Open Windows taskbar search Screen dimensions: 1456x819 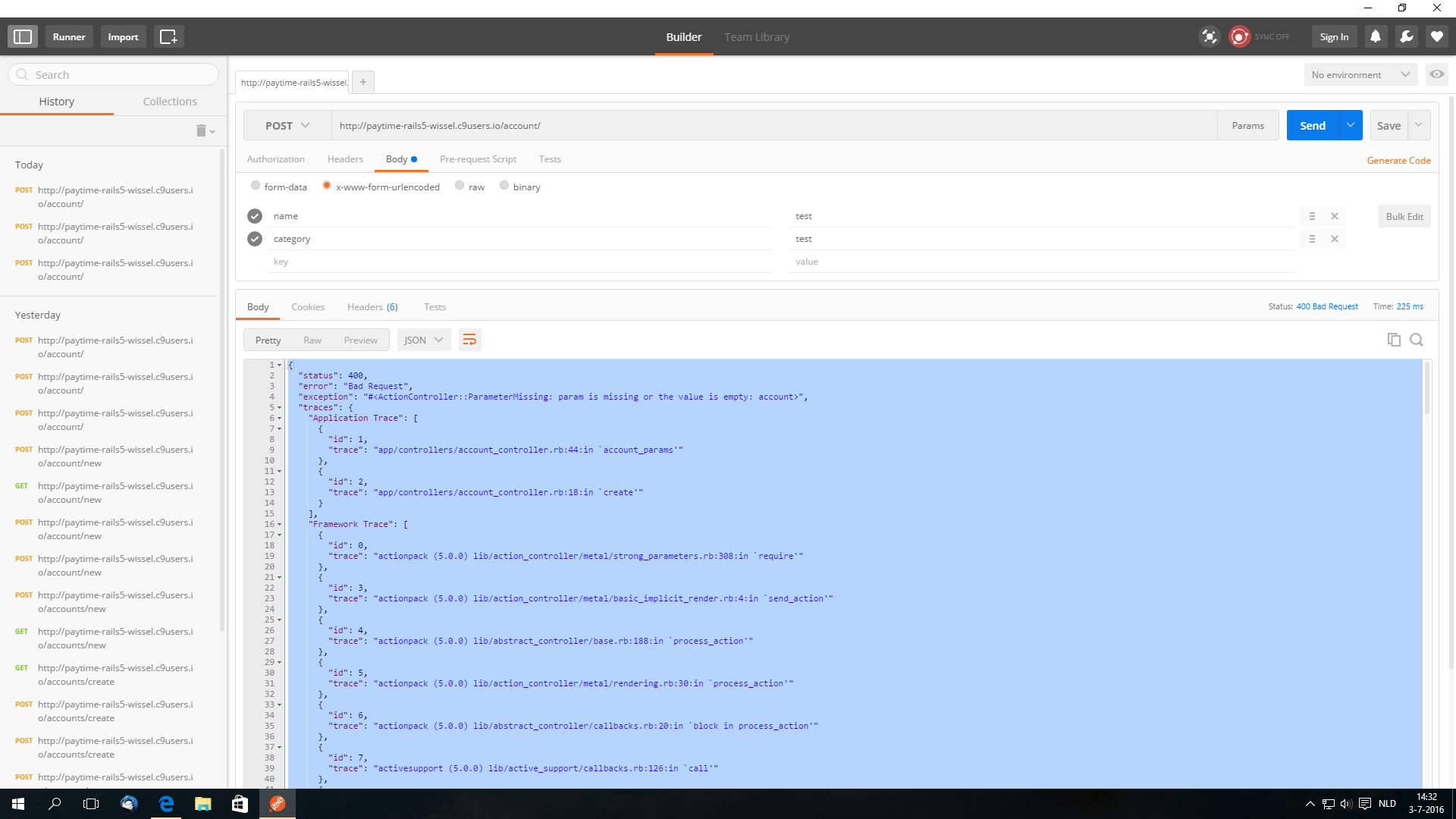55,804
